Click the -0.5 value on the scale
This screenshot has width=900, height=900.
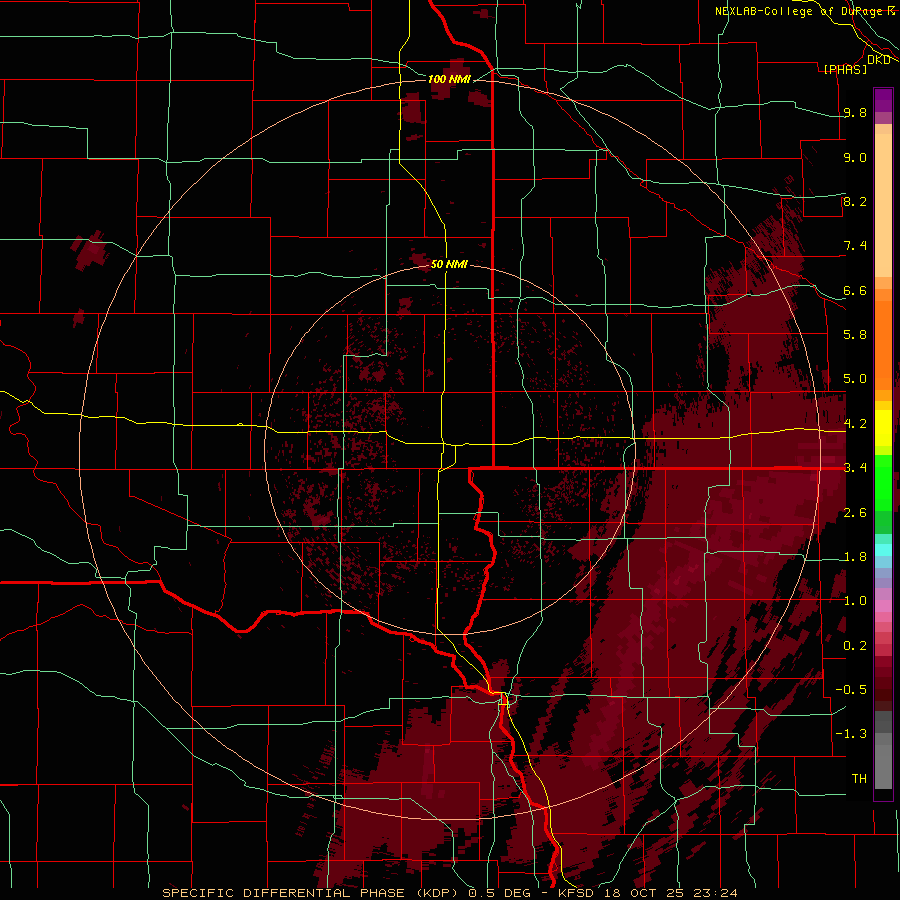click(x=851, y=690)
